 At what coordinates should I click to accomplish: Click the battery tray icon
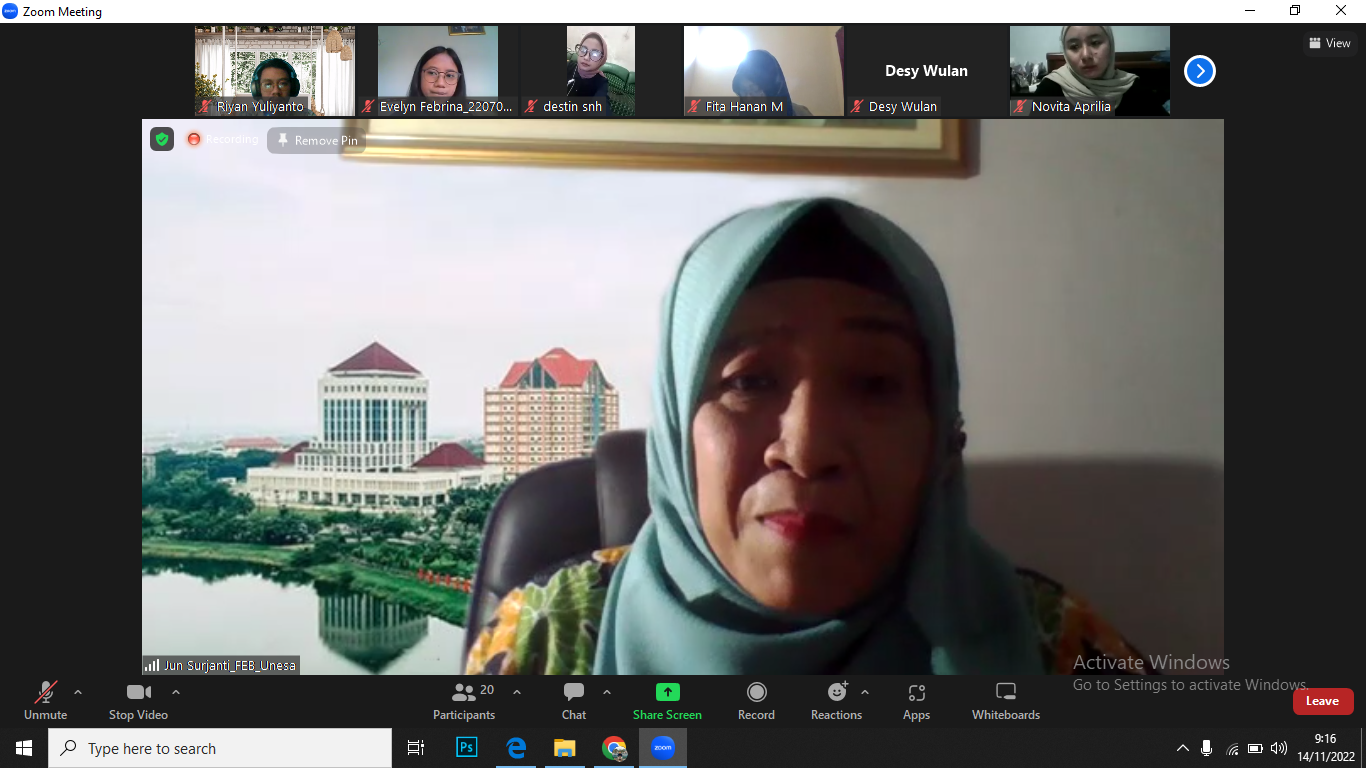pyautogui.click(x=1256, y=748)
